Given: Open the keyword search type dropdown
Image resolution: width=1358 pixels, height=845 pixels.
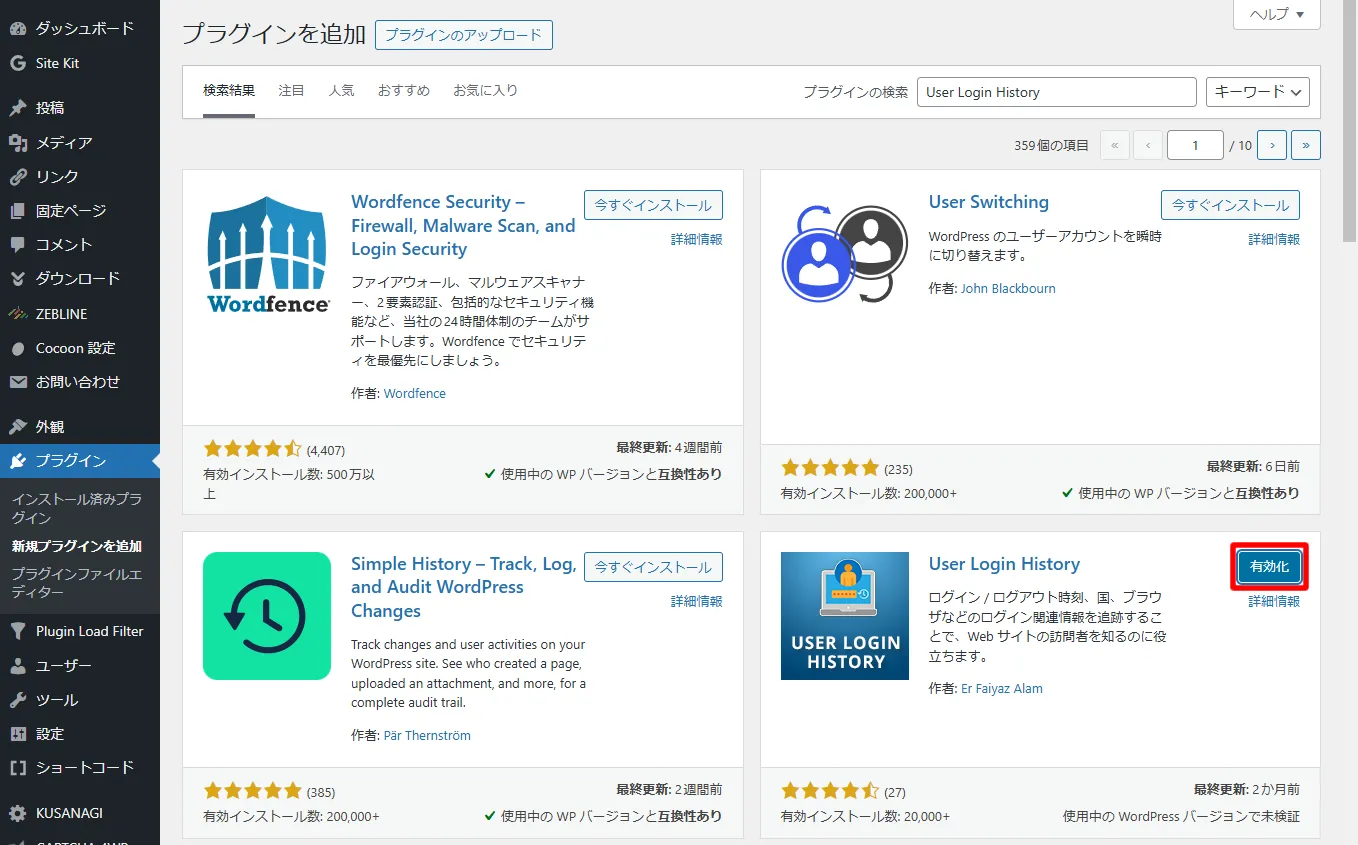Looking at the screenshot, I should [1257, 92].
